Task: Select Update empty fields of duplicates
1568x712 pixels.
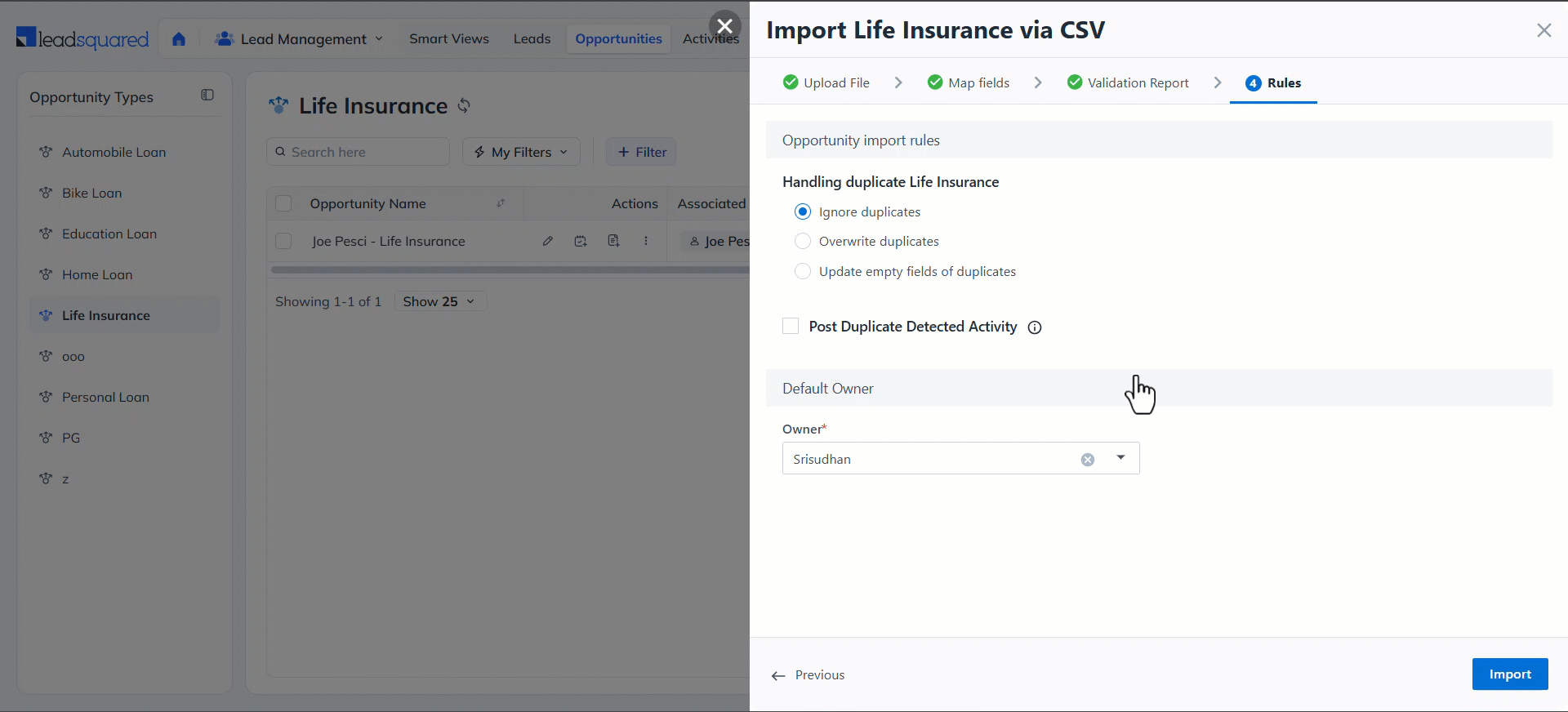Action: point(803,271)
